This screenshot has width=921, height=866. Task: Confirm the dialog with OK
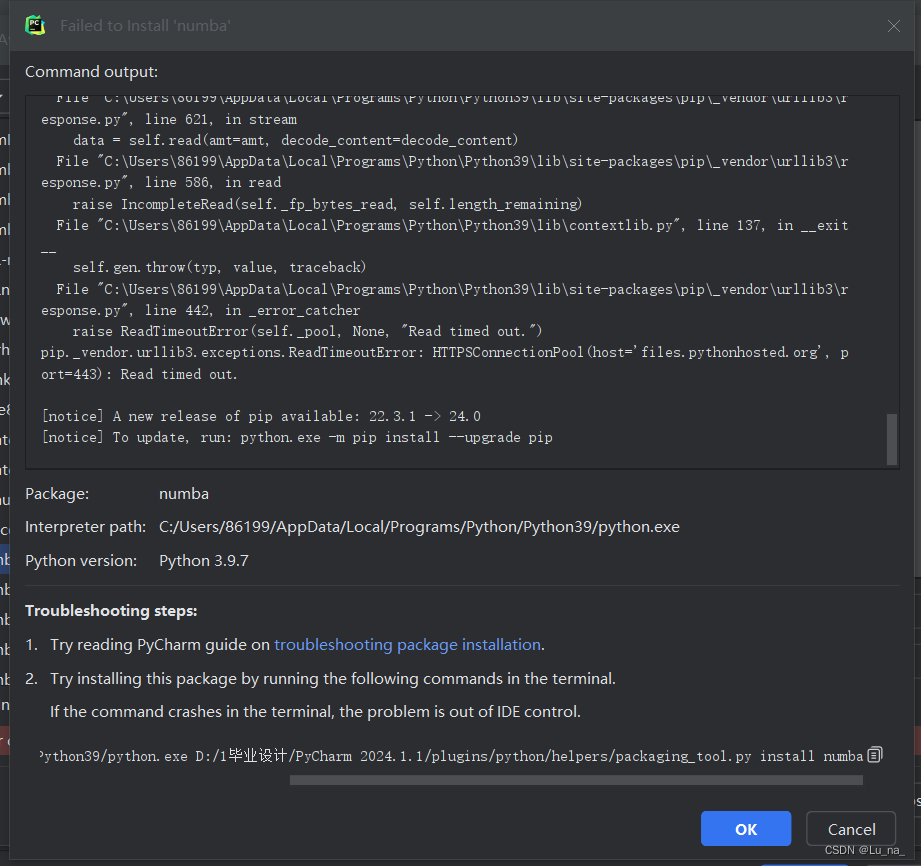click(745, 828)
